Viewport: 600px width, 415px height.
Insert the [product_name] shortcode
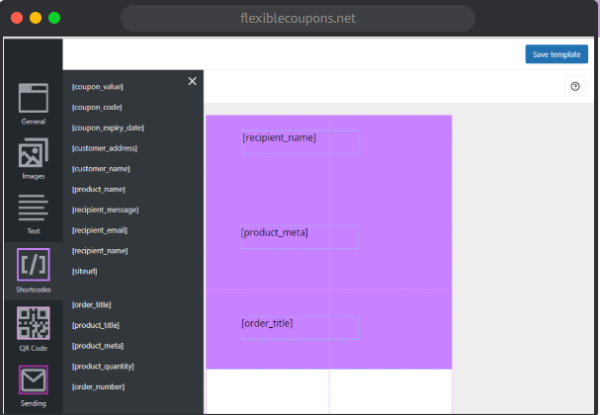click(99, 189)
